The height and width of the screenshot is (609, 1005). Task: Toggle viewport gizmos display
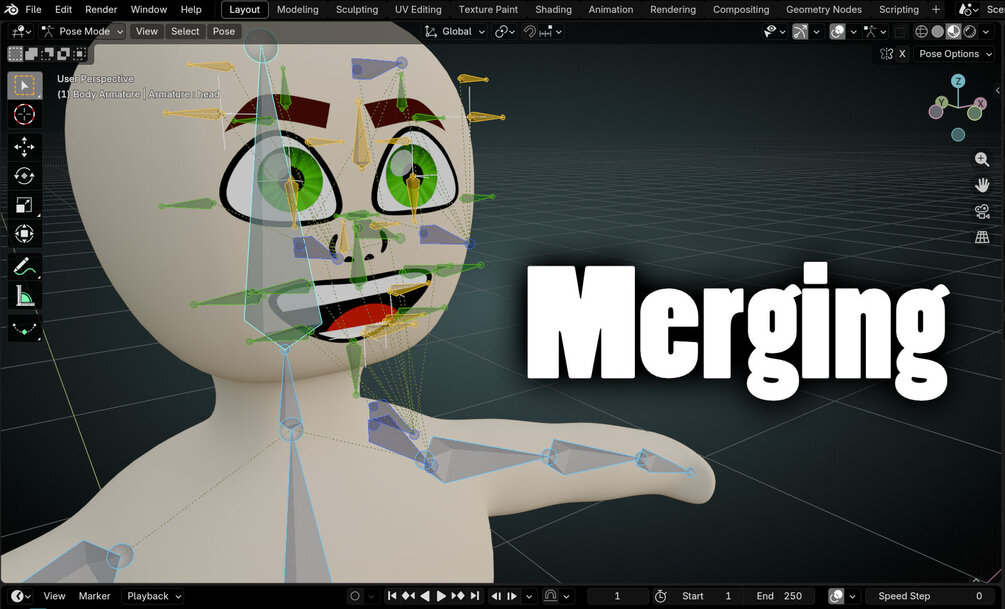click(801, 31)
